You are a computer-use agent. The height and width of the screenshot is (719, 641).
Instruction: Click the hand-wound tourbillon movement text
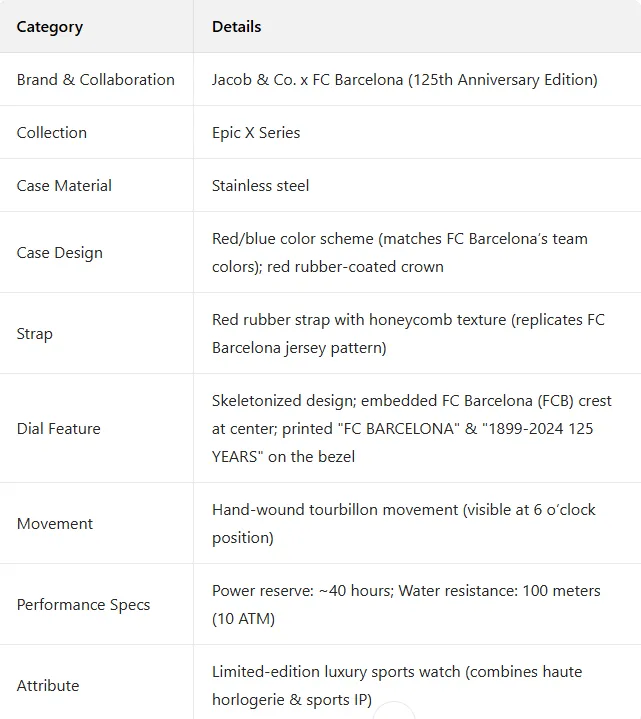[403, 523]
